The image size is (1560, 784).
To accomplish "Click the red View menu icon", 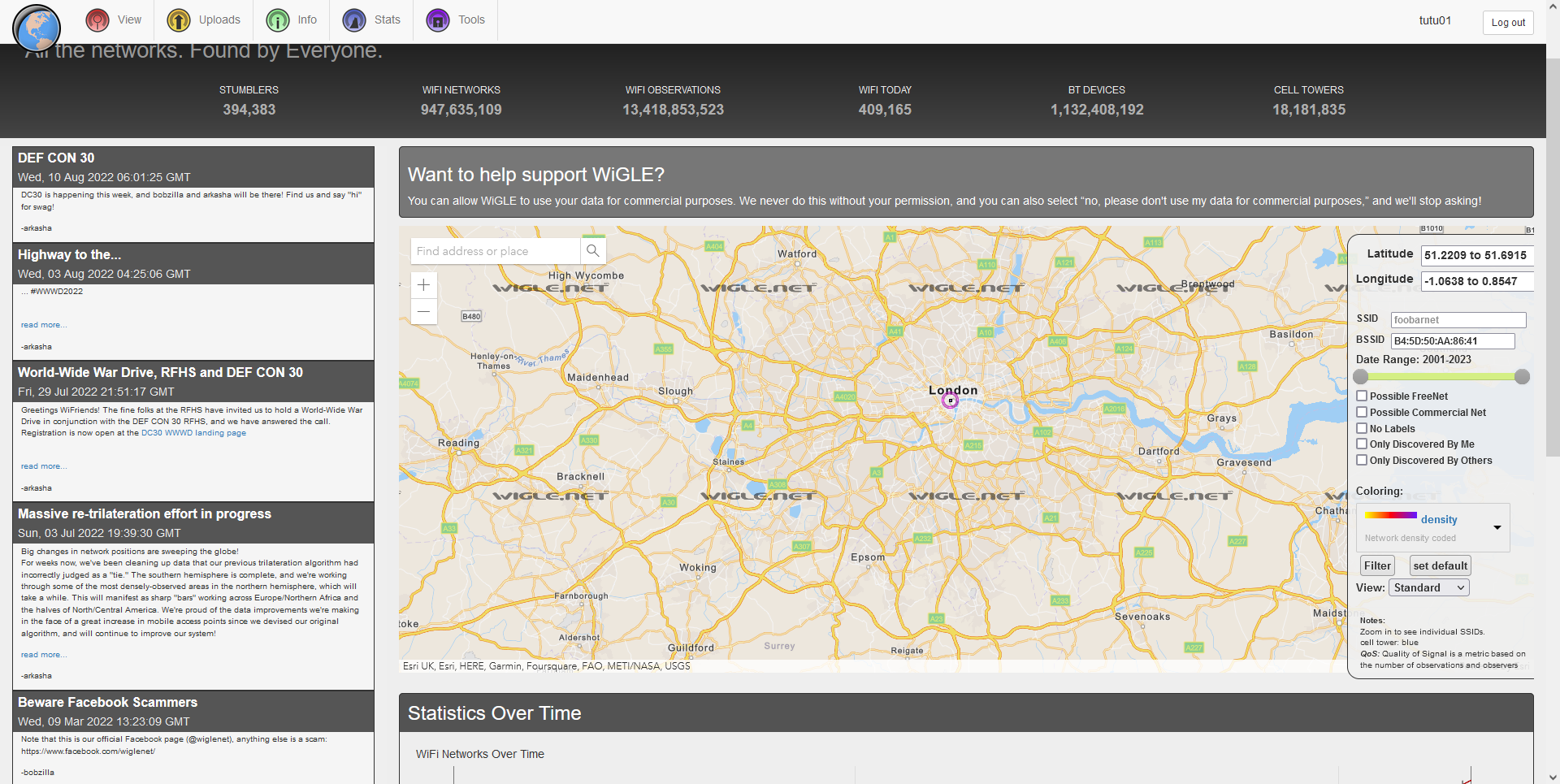I will pos(97,20).
